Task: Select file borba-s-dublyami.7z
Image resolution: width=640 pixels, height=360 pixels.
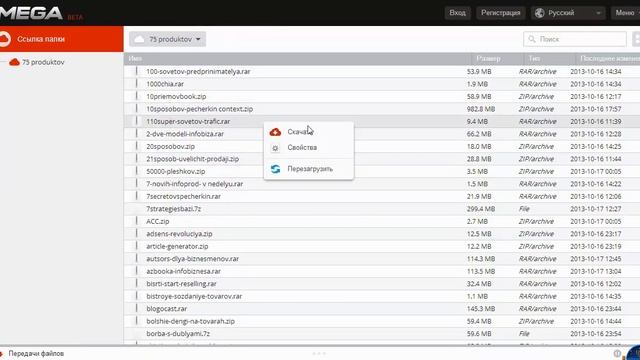Action: (178, 334)
